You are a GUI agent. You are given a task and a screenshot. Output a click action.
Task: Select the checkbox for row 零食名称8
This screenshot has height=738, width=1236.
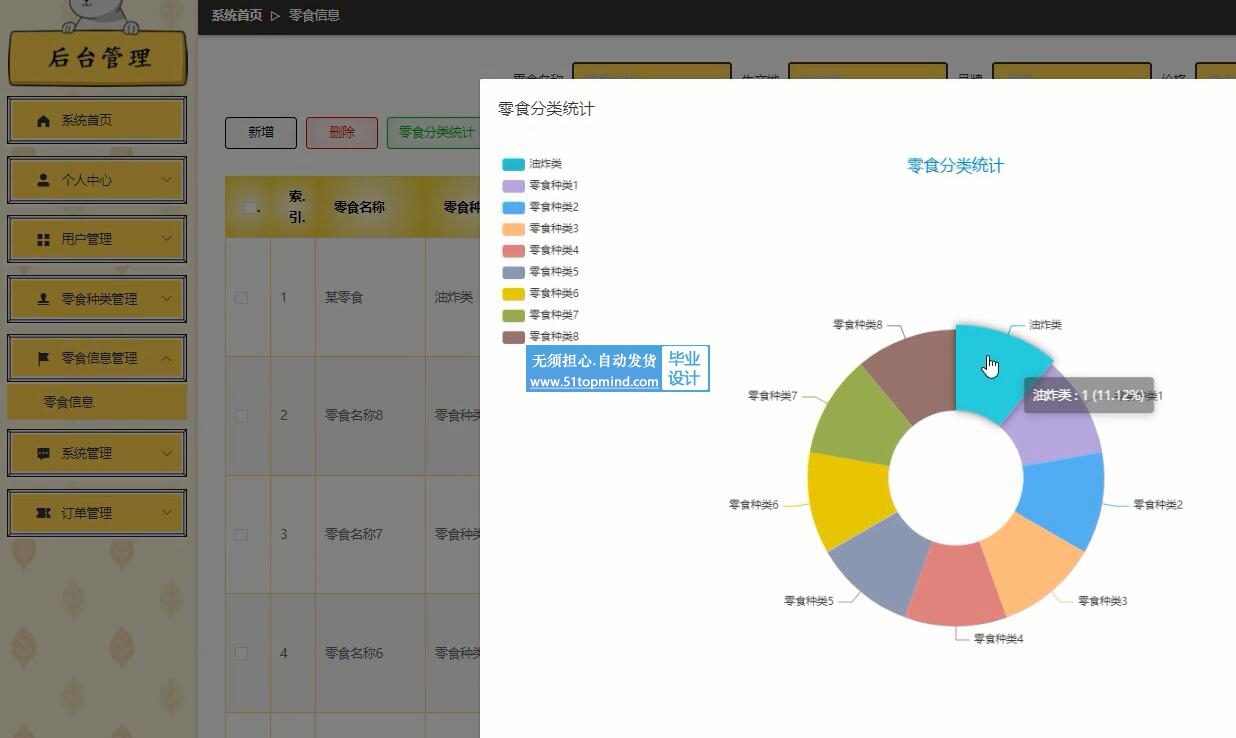241,416
